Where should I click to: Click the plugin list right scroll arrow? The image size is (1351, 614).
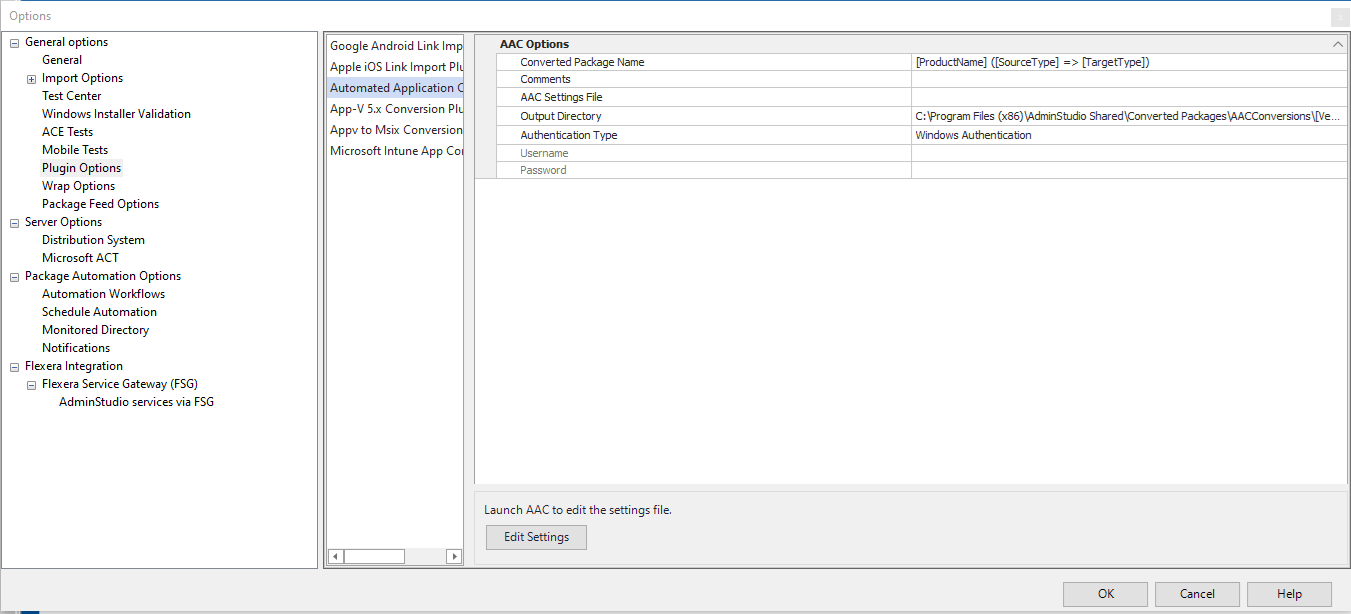click(x=454, y=557)
